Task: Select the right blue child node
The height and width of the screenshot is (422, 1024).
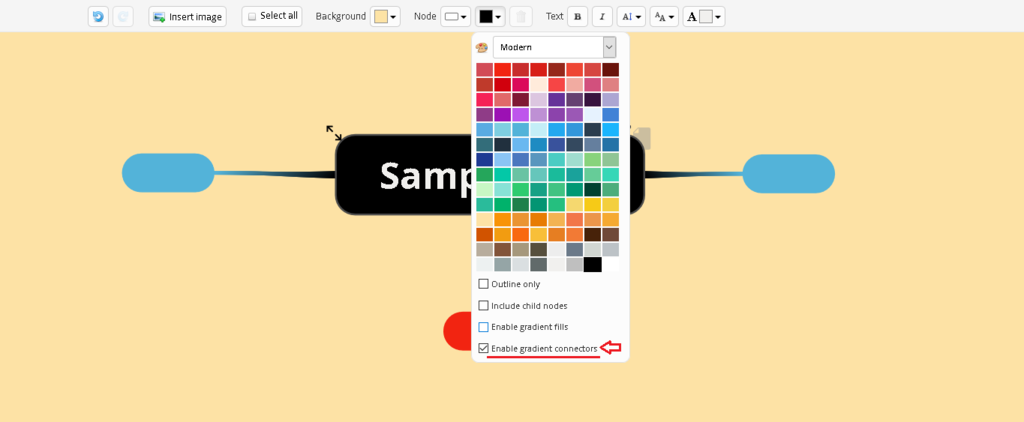Action: point(788,174)
